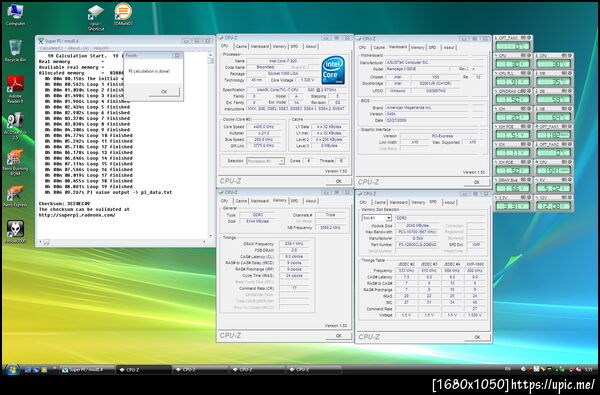Image resolution: width=600 pixels, height=395 pixels.
Task: Open Cache tab in CPU-Z memory timings window
Action: 241,201
